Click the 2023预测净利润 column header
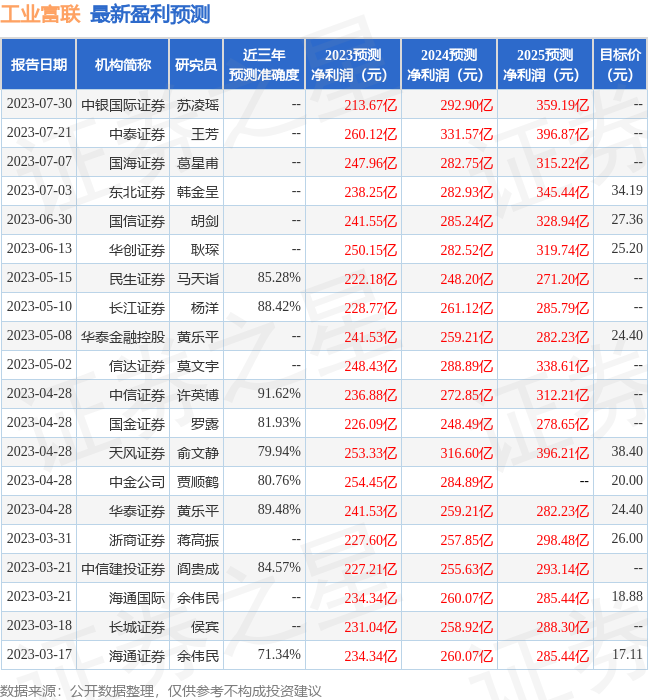 353,65
